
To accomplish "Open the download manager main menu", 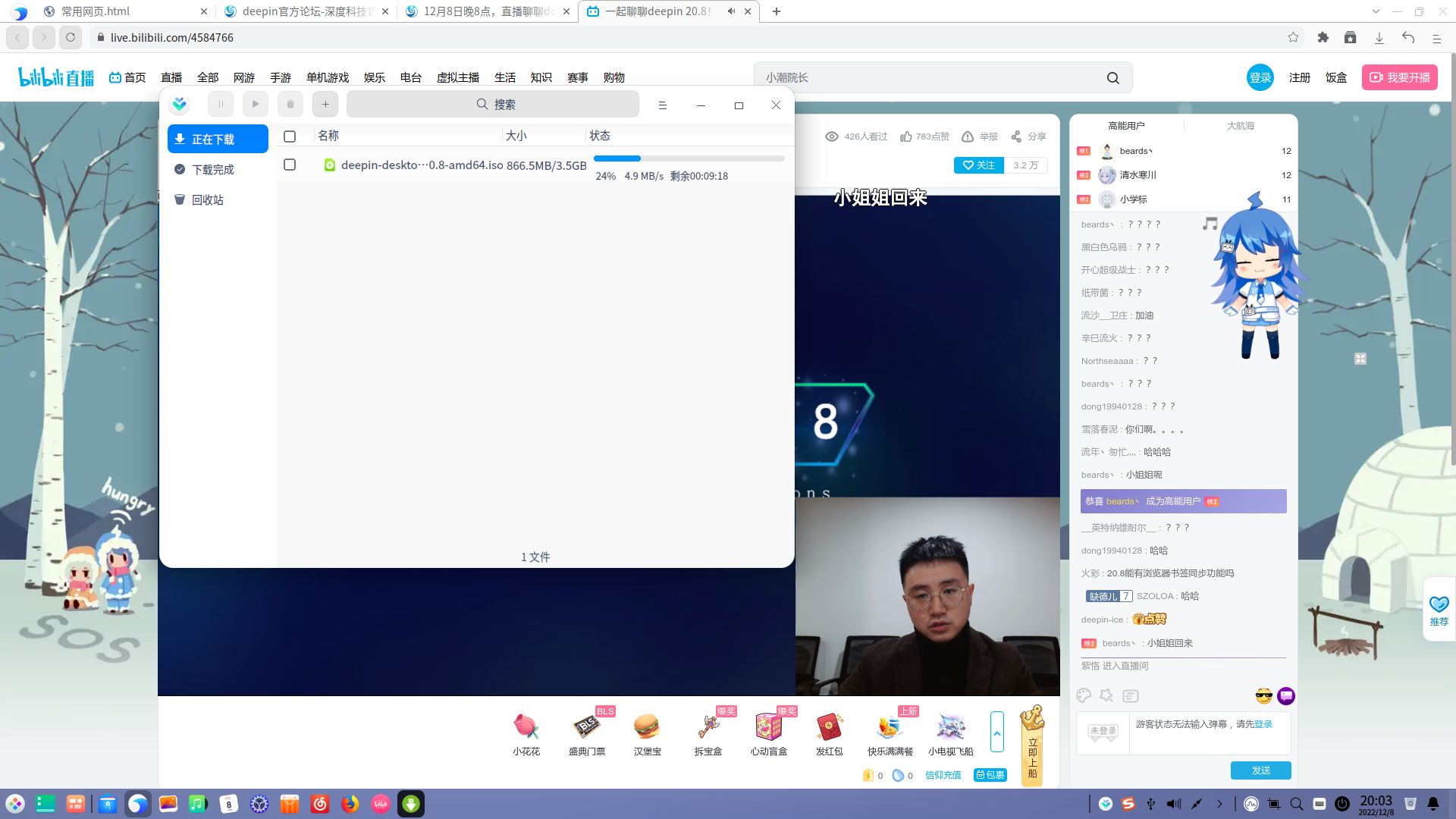I will 663,105.
